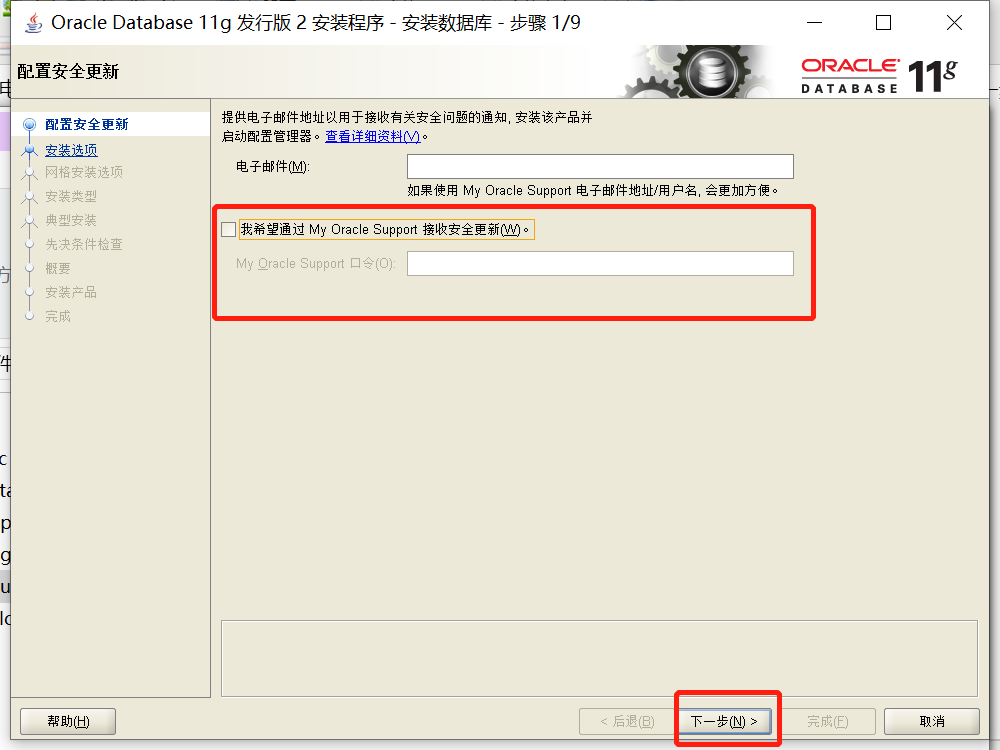
Task: Click into the 电子邮件 email field
Action: pos(600,166)
